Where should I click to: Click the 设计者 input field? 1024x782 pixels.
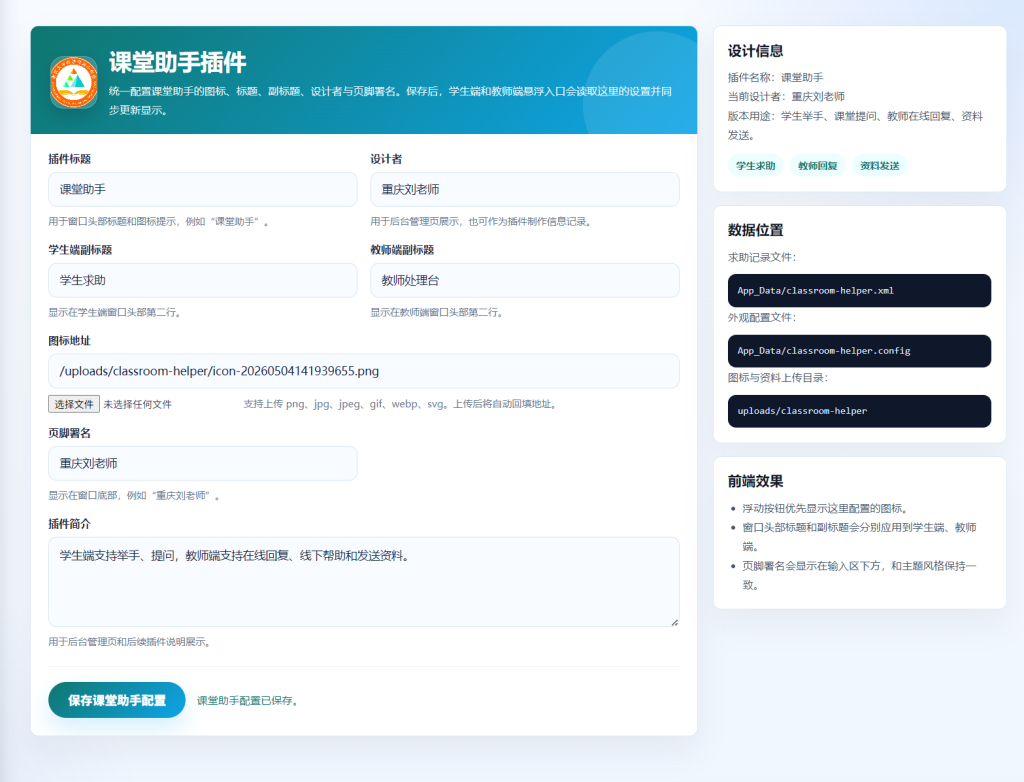point(524,189)
